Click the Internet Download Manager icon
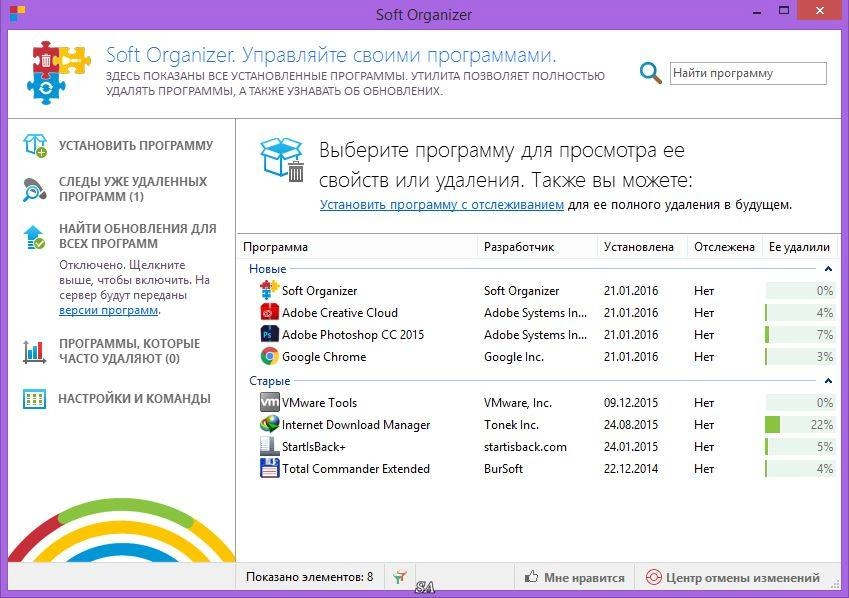The height and width of the screenshot is (598, 849). pos(269,425)
